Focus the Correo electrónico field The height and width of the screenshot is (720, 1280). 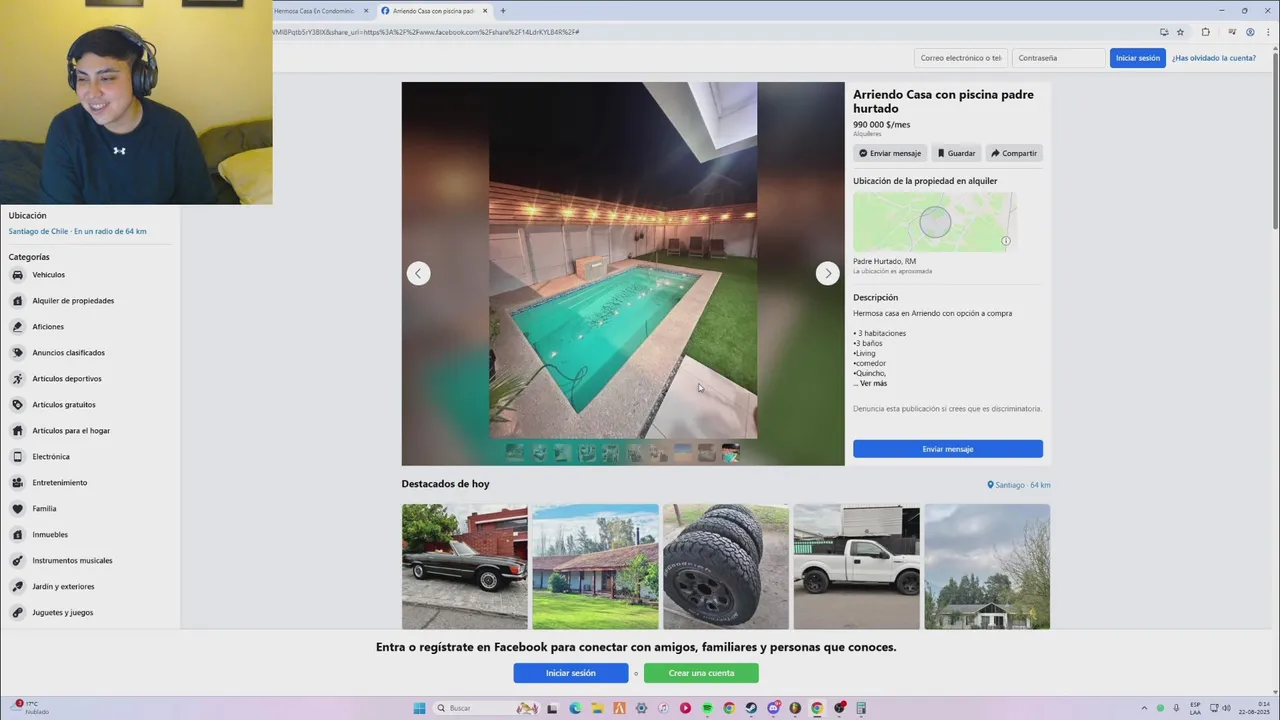pos(961,58)
